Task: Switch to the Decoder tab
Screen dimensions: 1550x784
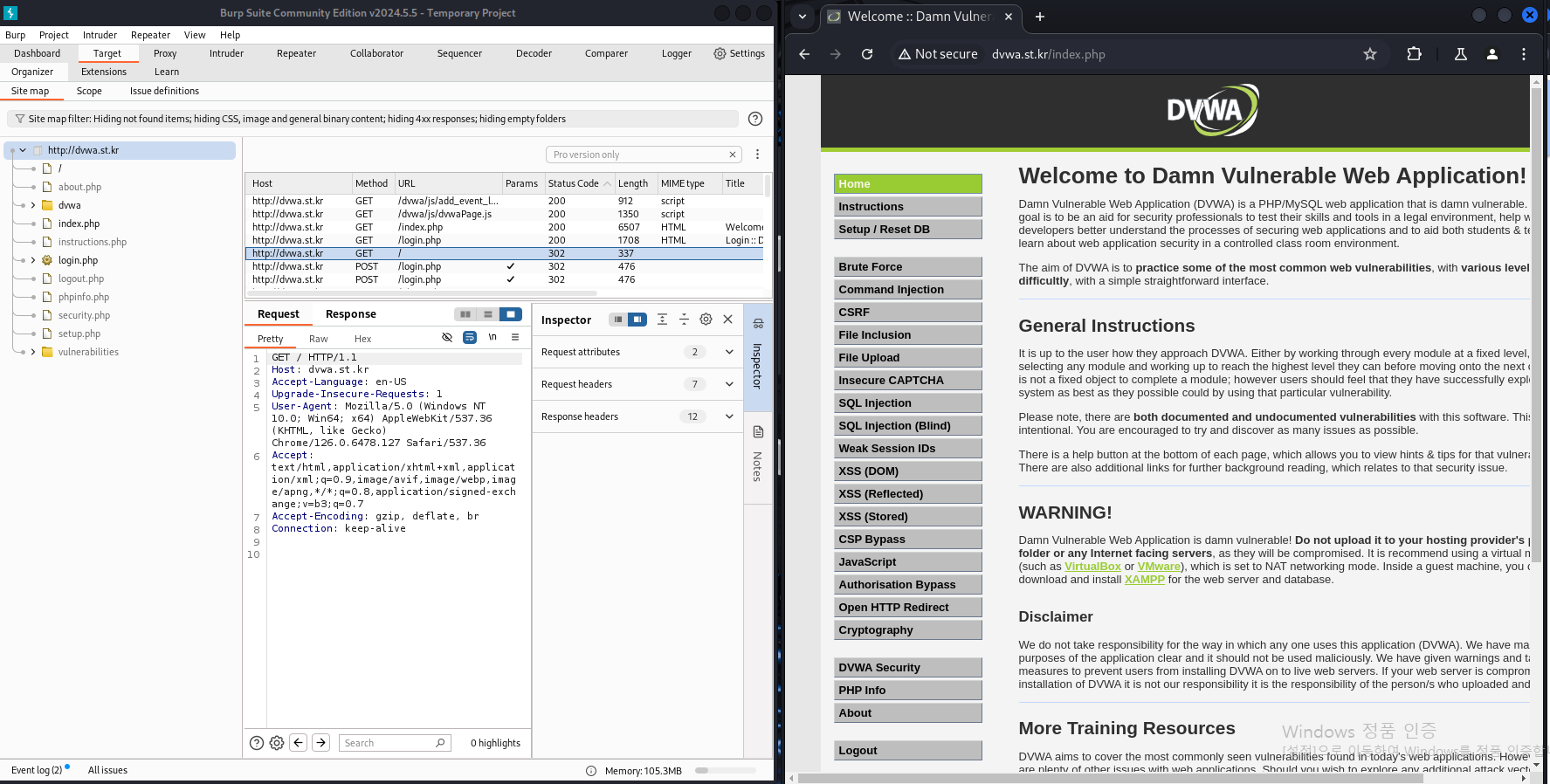Action: [x=534, y=53]
